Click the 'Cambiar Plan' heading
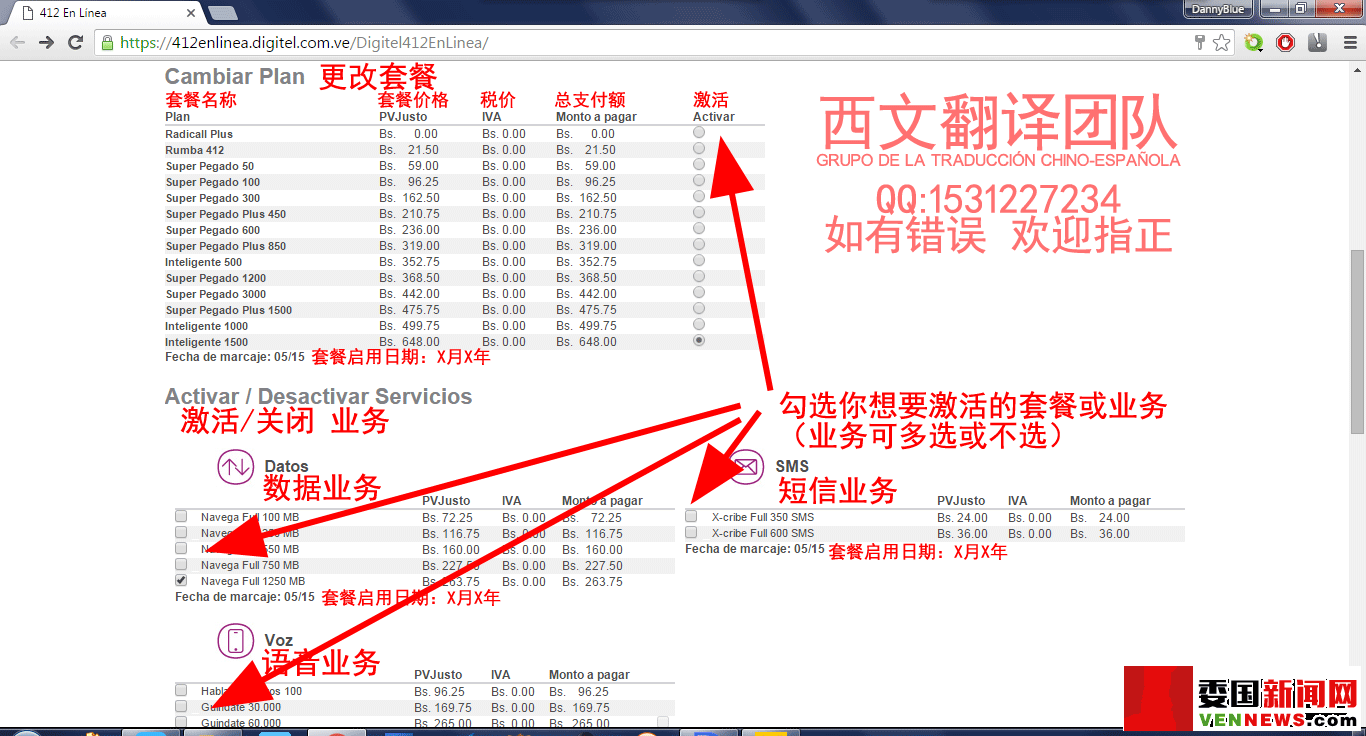This screenshot has width=1366, height=736. [x=235, y=77]
